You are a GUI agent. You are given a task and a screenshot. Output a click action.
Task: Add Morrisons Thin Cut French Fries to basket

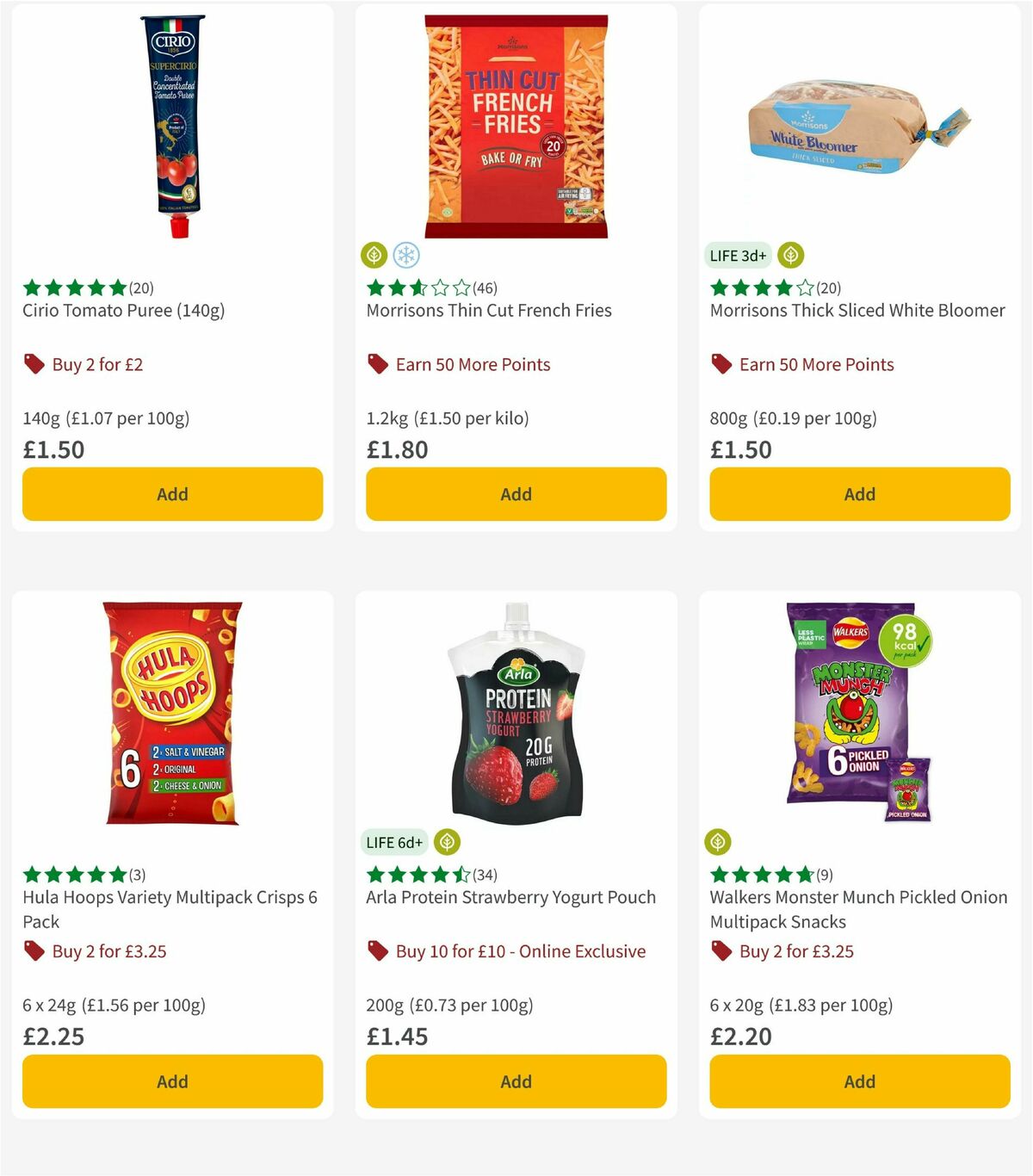(515, 494)
